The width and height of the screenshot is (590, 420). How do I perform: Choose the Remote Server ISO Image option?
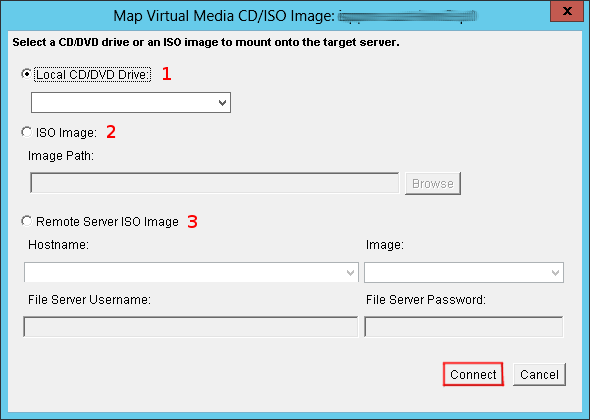pos(26,221)
